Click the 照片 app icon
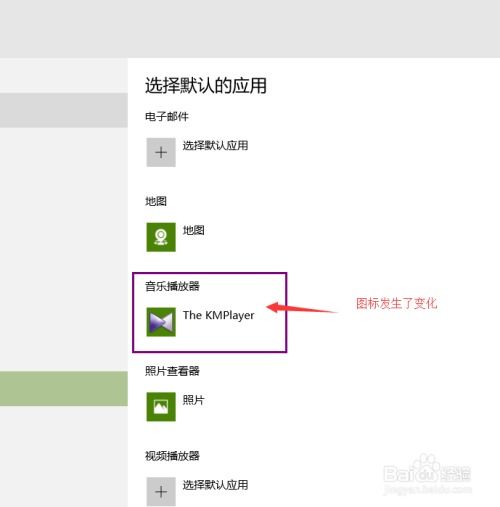500x507 pixels. tap(161, 407)
